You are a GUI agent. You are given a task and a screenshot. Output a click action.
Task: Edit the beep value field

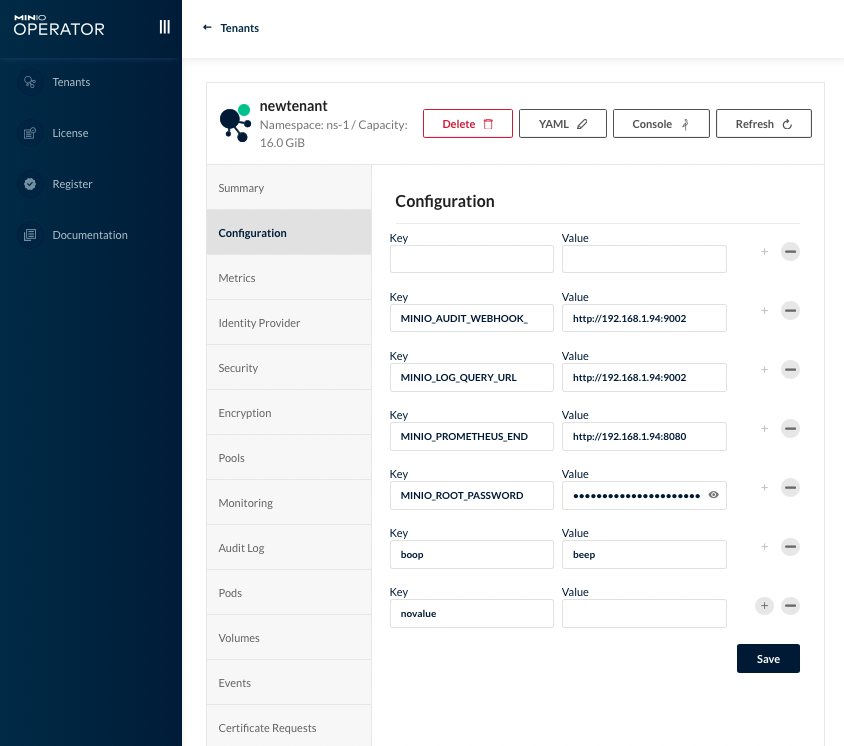(x=644, y=554)
